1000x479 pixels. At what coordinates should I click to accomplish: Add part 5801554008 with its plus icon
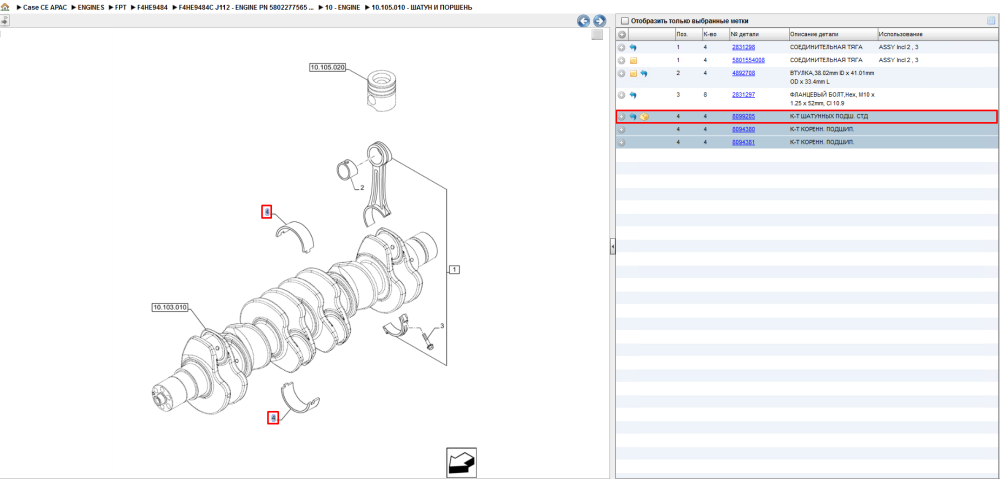(x=622, y=60)
